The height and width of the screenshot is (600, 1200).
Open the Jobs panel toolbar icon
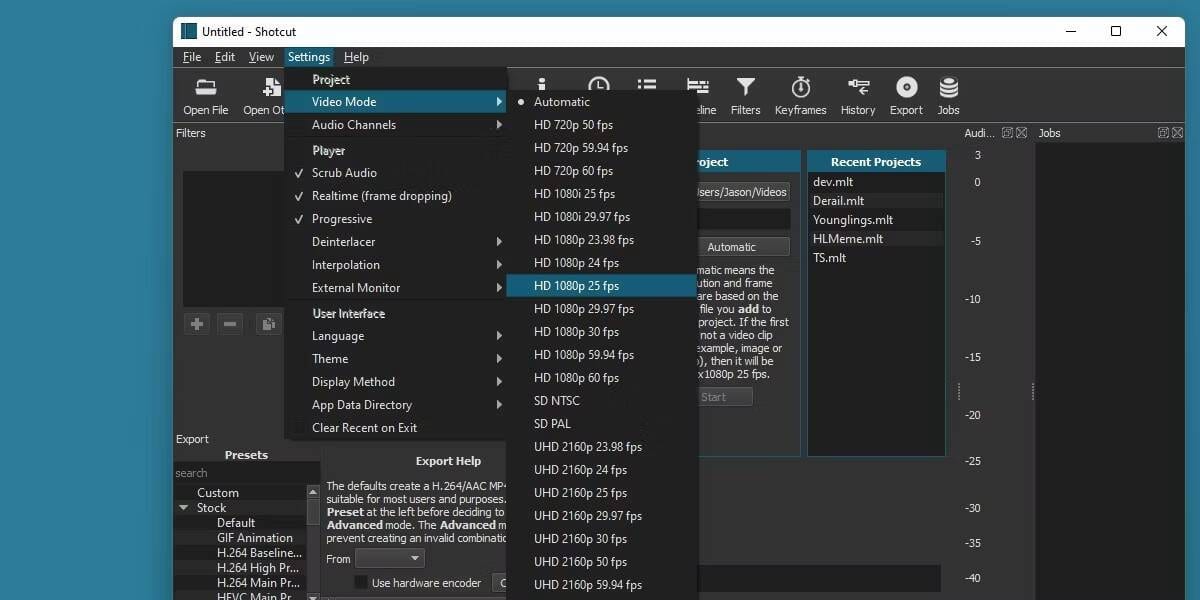pos(948,96)
